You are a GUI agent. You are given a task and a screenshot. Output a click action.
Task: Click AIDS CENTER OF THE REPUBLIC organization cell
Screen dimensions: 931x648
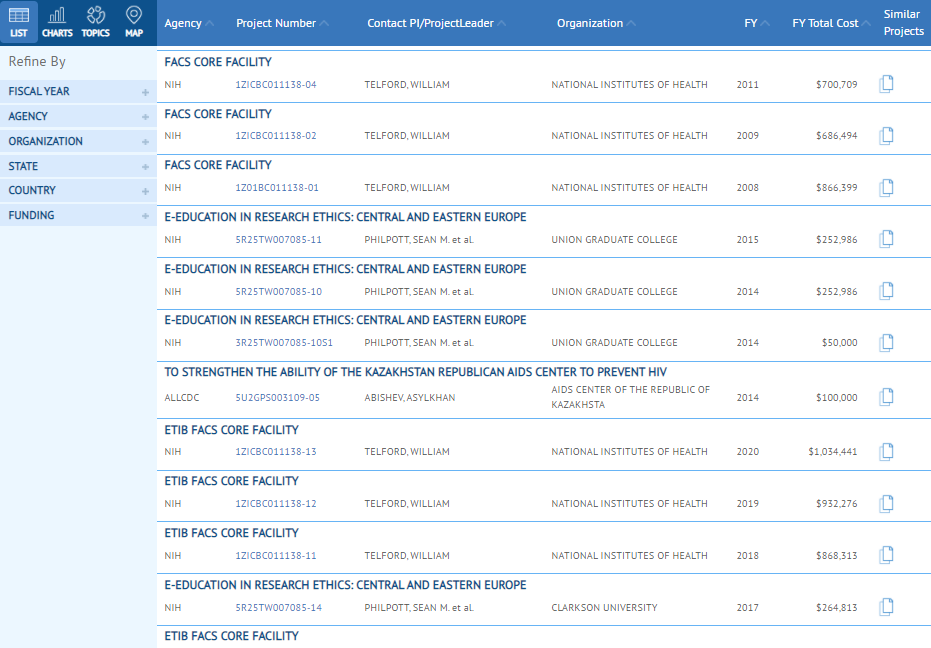(x=631, y=397)
